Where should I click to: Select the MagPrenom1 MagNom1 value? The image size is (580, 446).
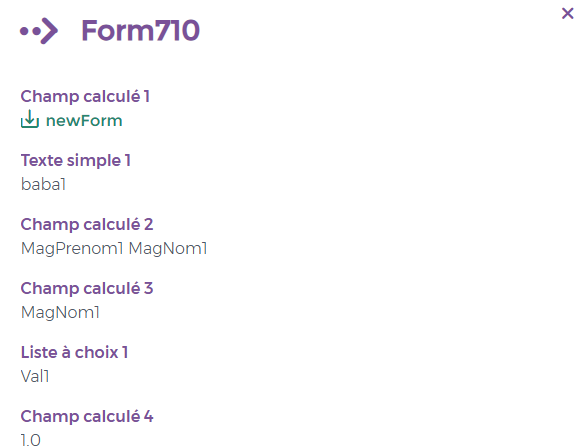(114, 248)
